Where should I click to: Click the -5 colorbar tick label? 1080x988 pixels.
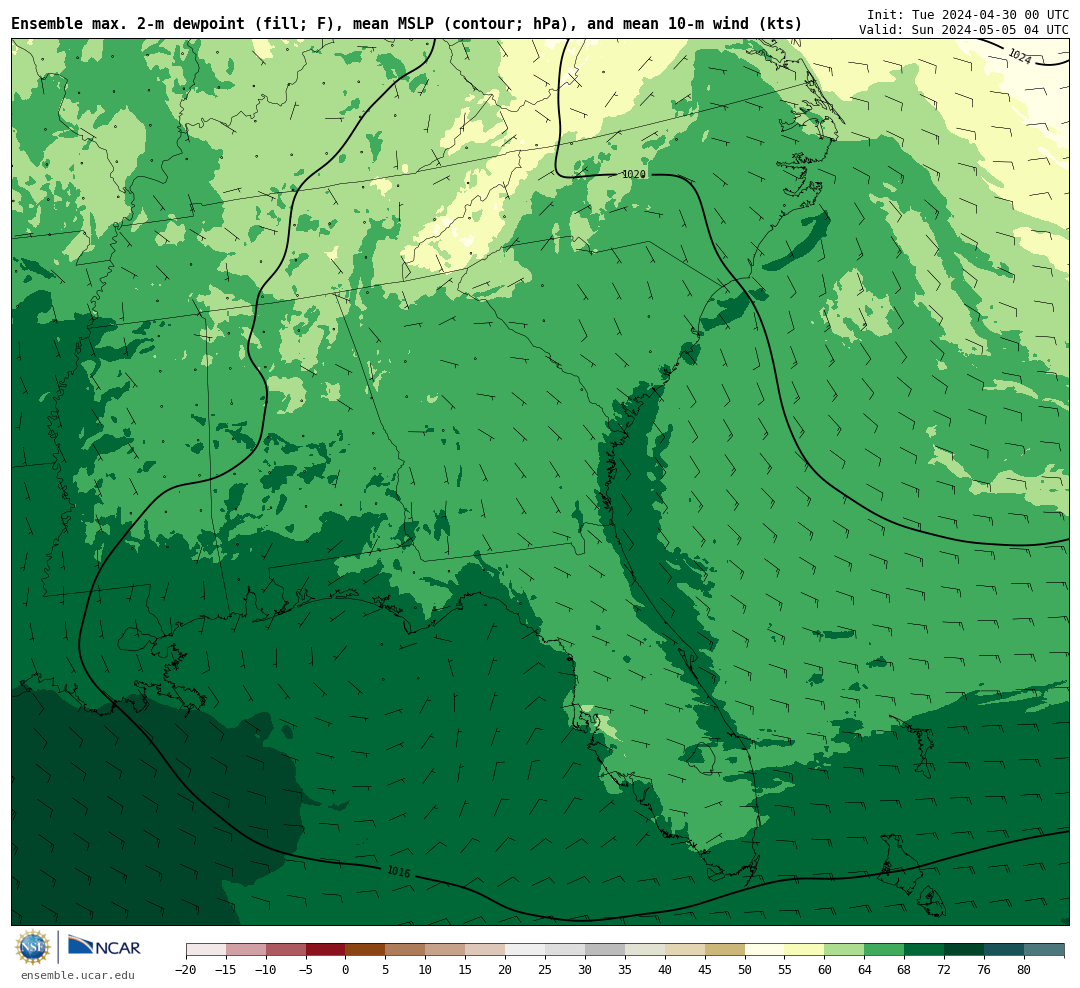[306, 970]
